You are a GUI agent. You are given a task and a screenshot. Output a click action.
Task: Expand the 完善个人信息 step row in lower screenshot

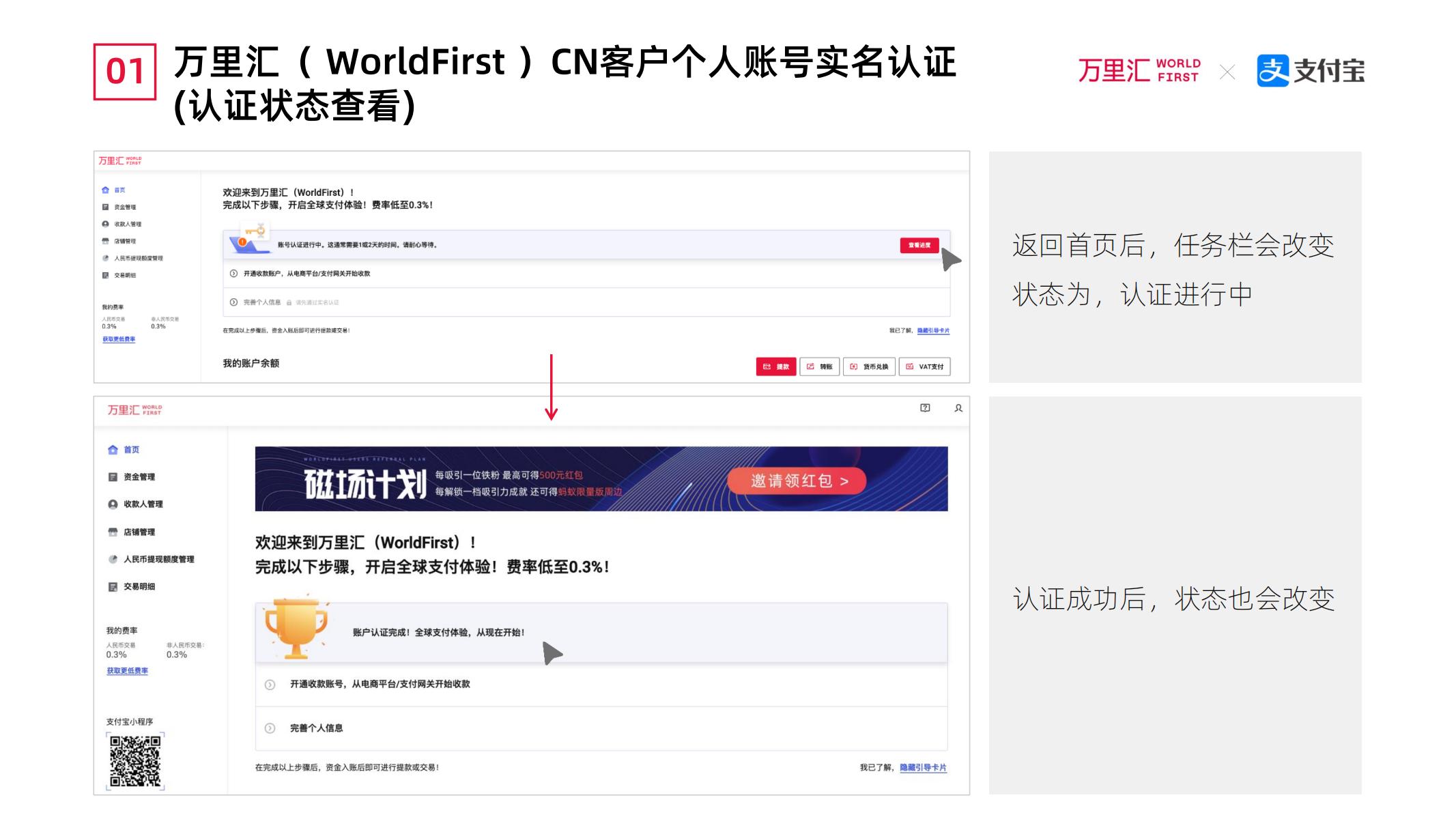[601, 728]
